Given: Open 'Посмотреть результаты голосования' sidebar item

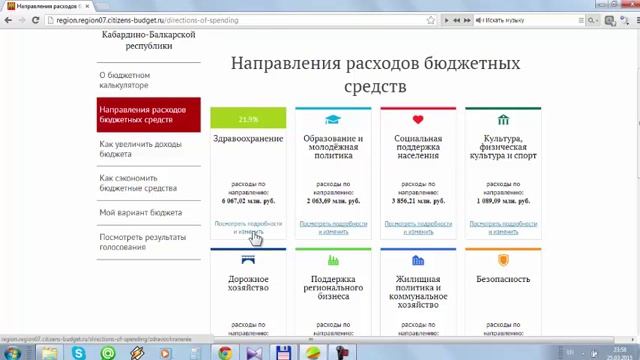Looking at the screenshot, I should pyautogui.click(x=149, y=242).
